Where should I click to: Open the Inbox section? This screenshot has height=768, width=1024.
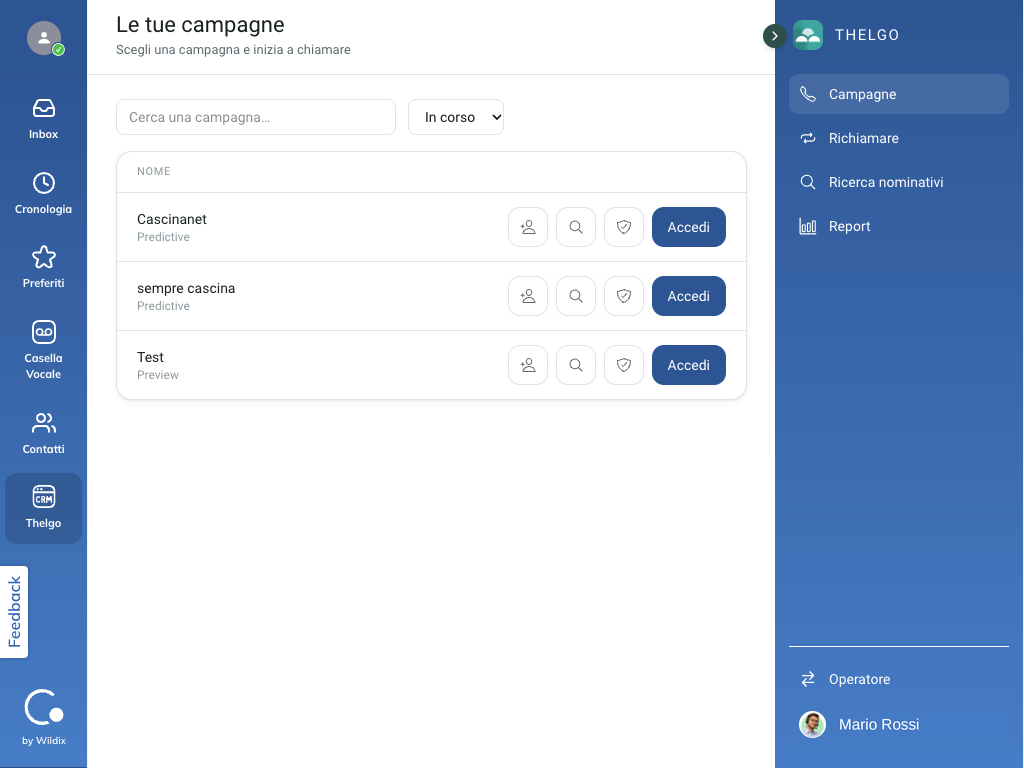pyautogui.click(x=43, y=119)
